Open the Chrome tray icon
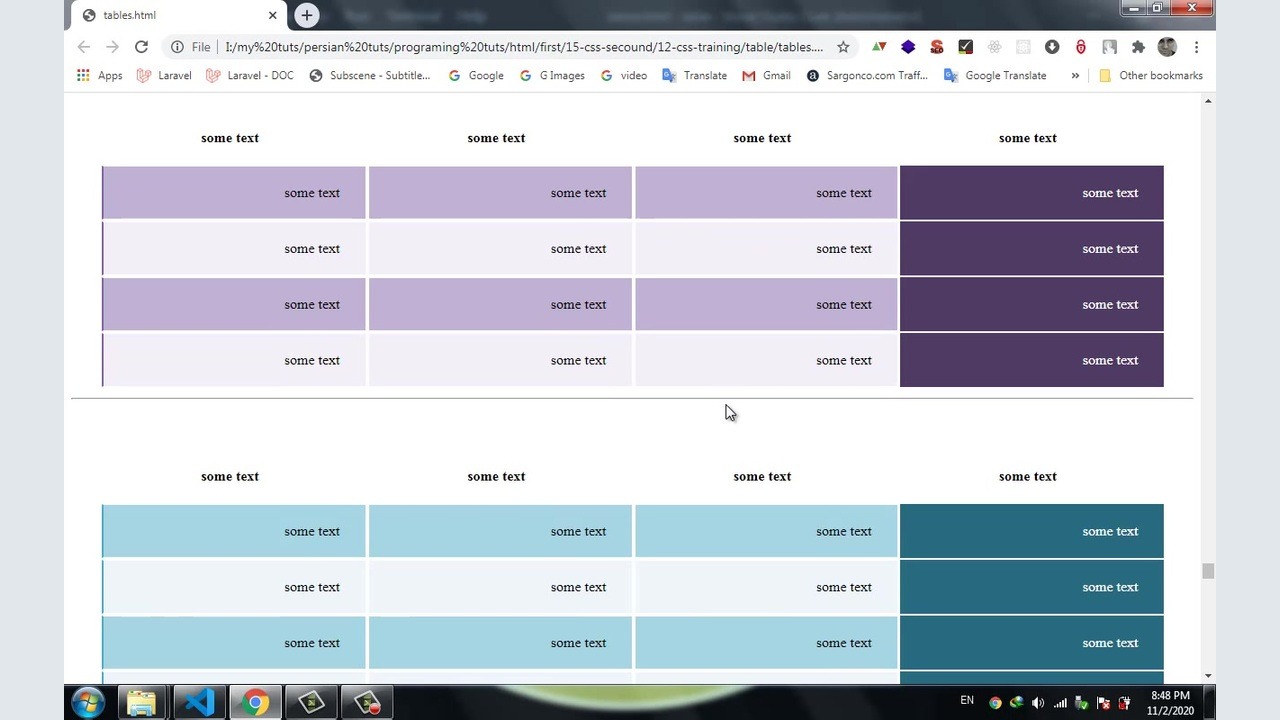This screenshot has width=1280, height=720. (995, 703)
